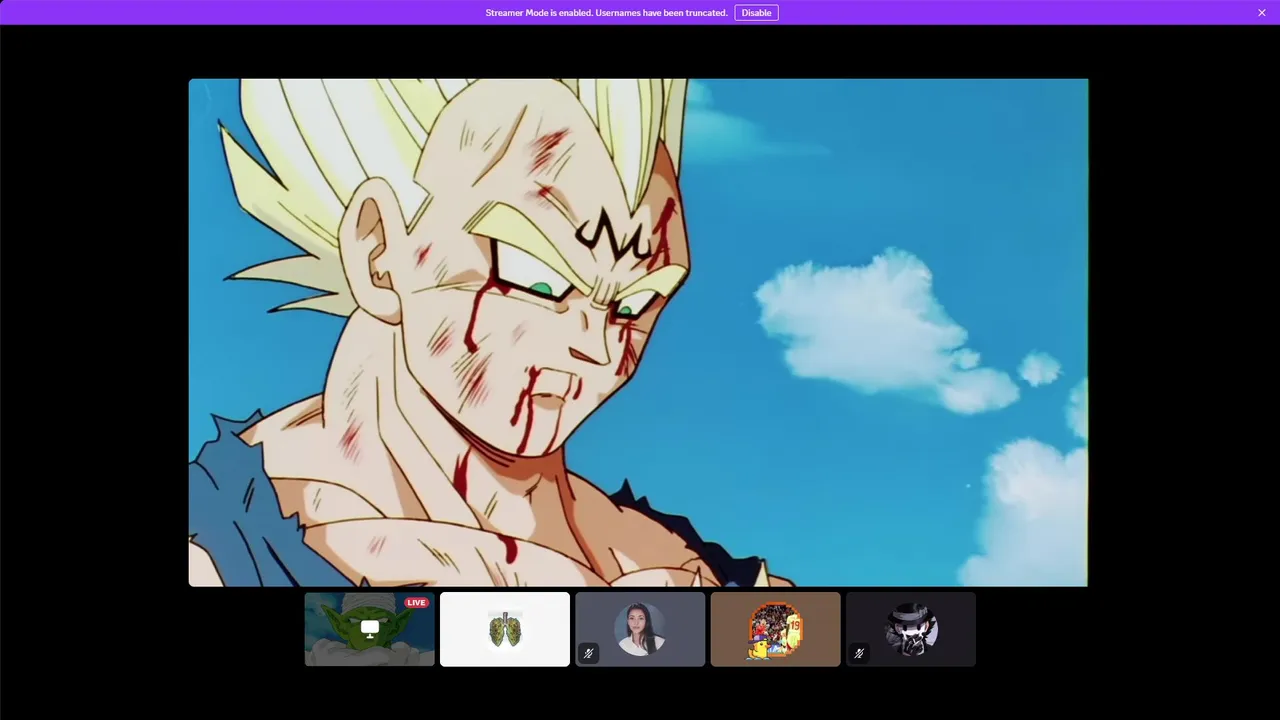This screenshot has height=720, width=1280.
Task: Click the 'Streamer Mode is enabled' banner text
Action: (606, 13)
